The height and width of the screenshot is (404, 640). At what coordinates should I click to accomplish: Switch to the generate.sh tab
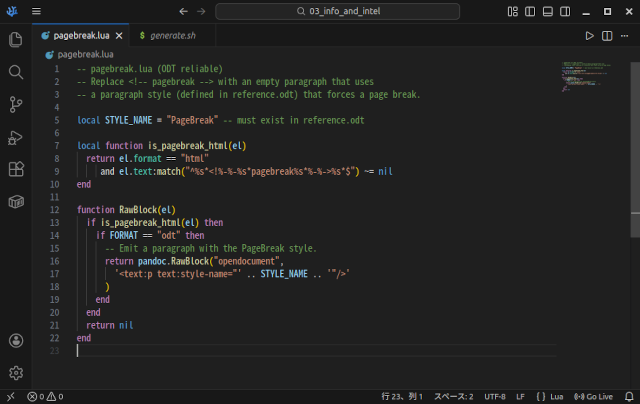pyautogui.click(x=166, y=35)
